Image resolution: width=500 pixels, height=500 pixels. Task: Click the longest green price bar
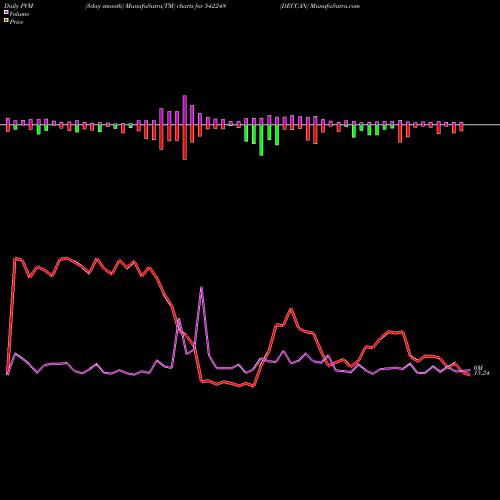(261, 140)
